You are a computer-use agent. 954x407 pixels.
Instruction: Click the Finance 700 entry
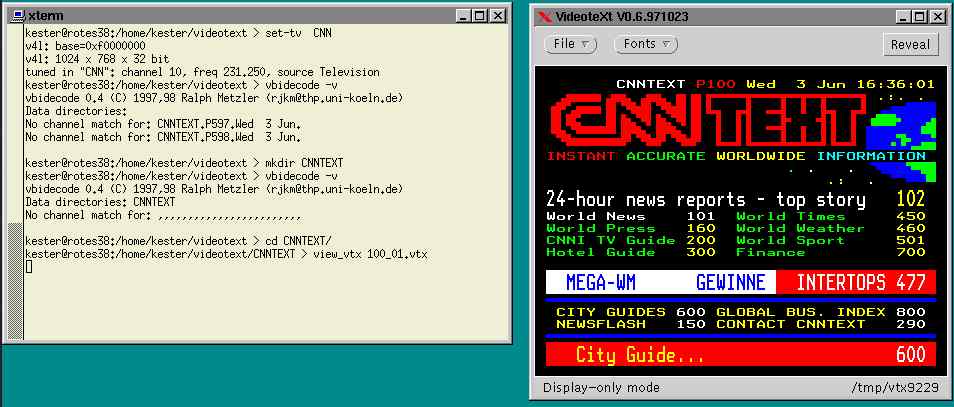[x=831, y=252]
